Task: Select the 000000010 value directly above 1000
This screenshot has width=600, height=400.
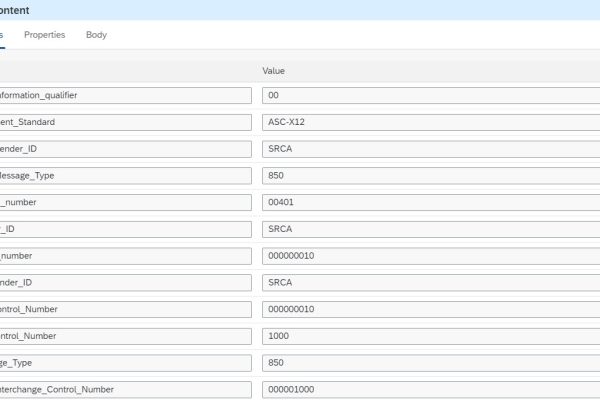Action: (430, 309)
